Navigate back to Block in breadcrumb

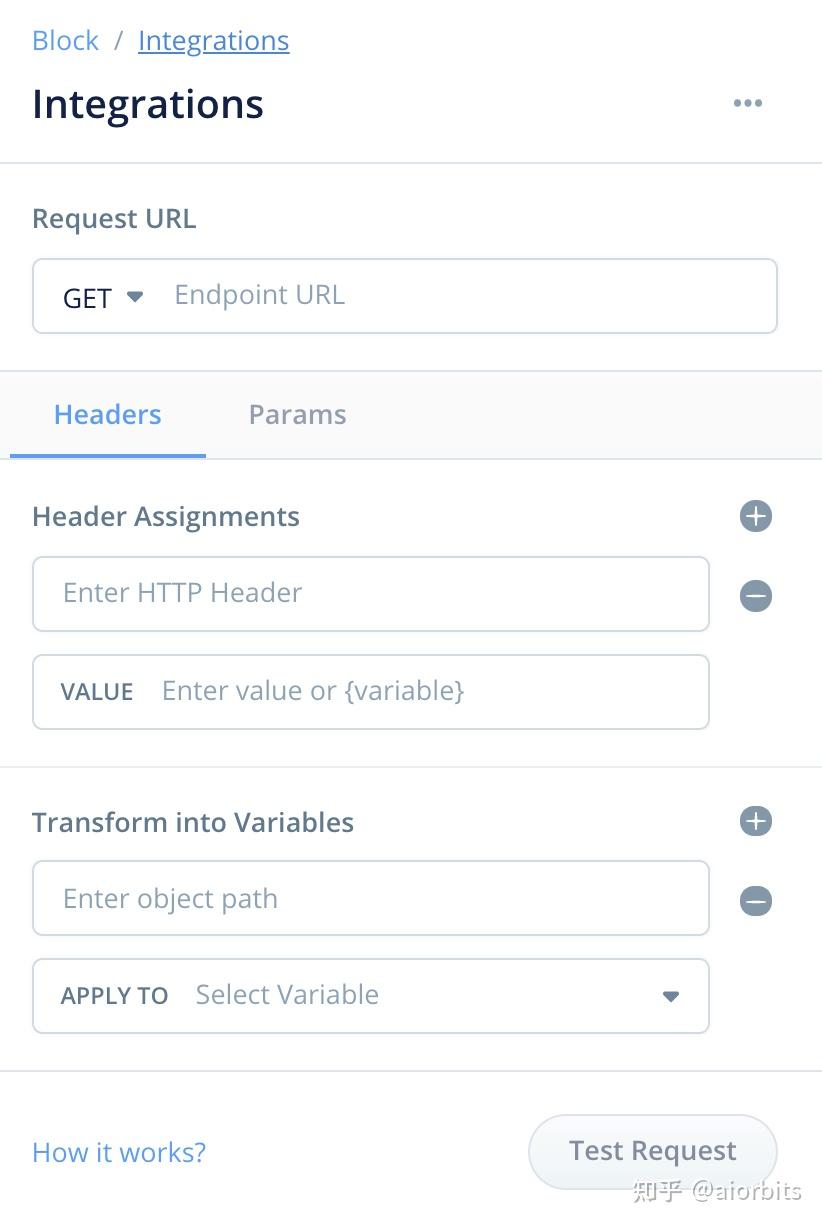[65, 41]
